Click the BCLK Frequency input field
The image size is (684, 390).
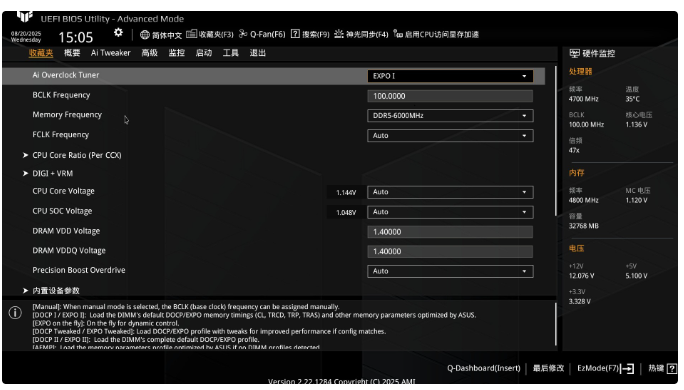[x=450, y=96]
